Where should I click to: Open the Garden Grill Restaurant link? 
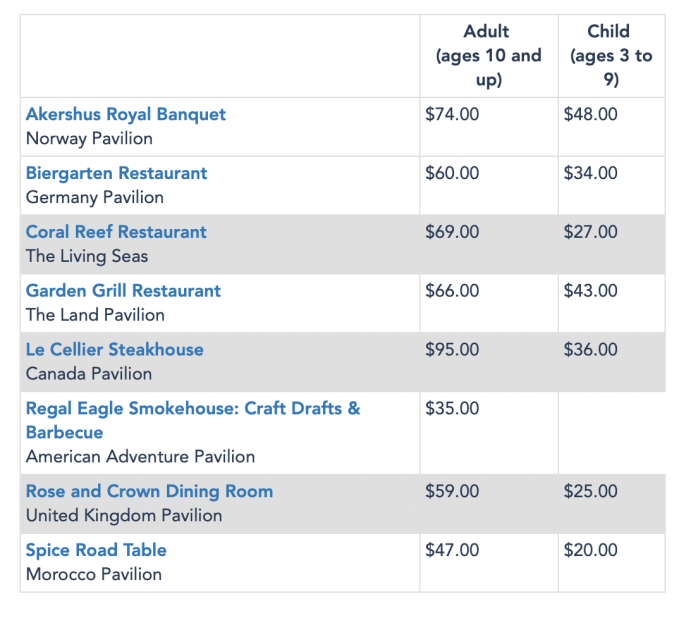point(123,291)
